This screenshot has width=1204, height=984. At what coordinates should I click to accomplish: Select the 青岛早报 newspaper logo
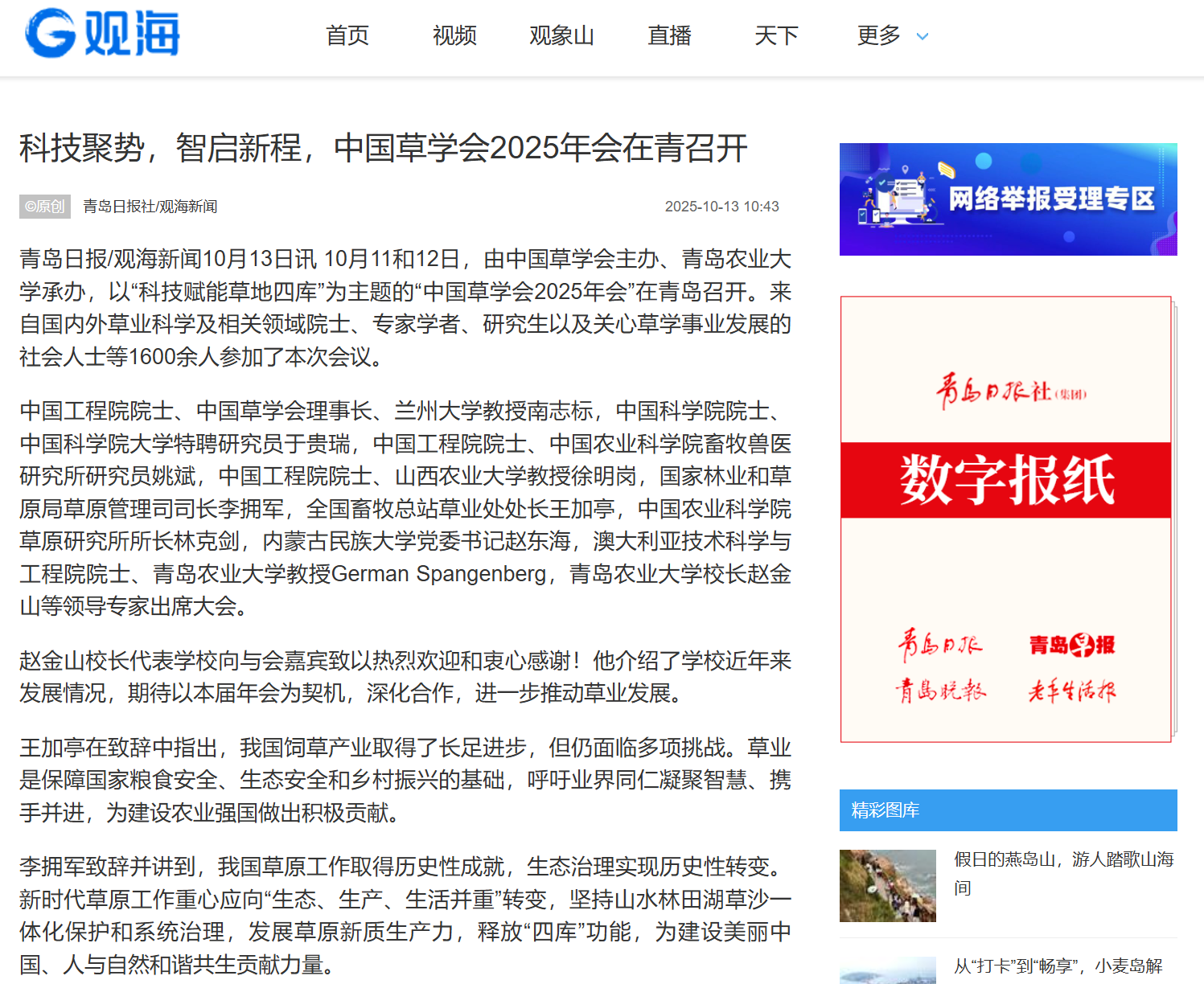tap(1072, 645)
